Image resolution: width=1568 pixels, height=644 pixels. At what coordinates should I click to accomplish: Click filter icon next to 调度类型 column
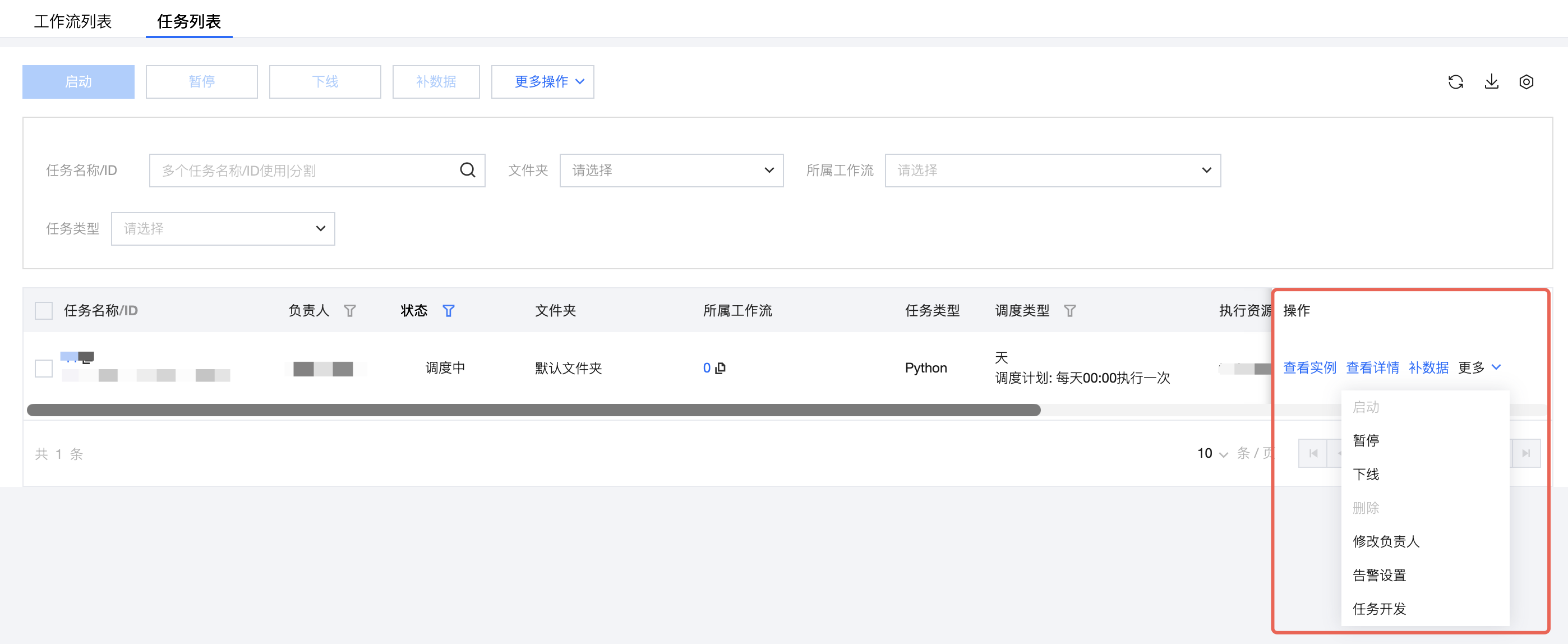point(1069,311)
